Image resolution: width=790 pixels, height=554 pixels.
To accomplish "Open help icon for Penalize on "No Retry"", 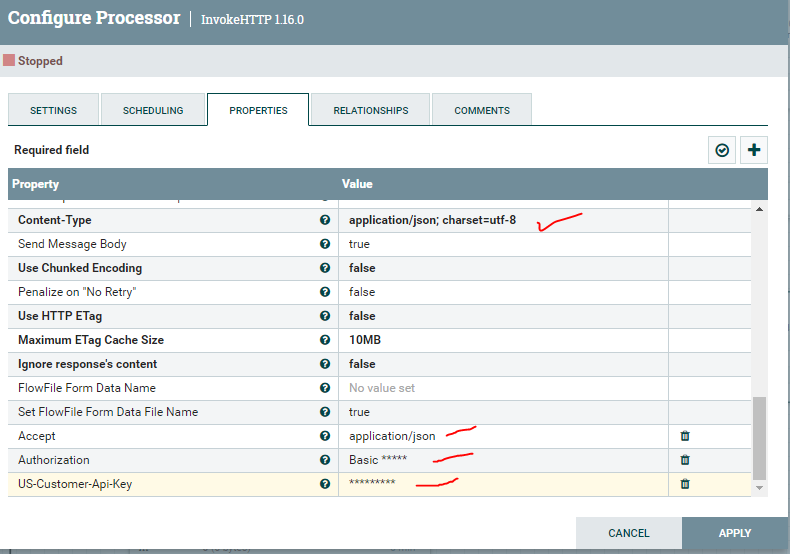I will [325, 292].
